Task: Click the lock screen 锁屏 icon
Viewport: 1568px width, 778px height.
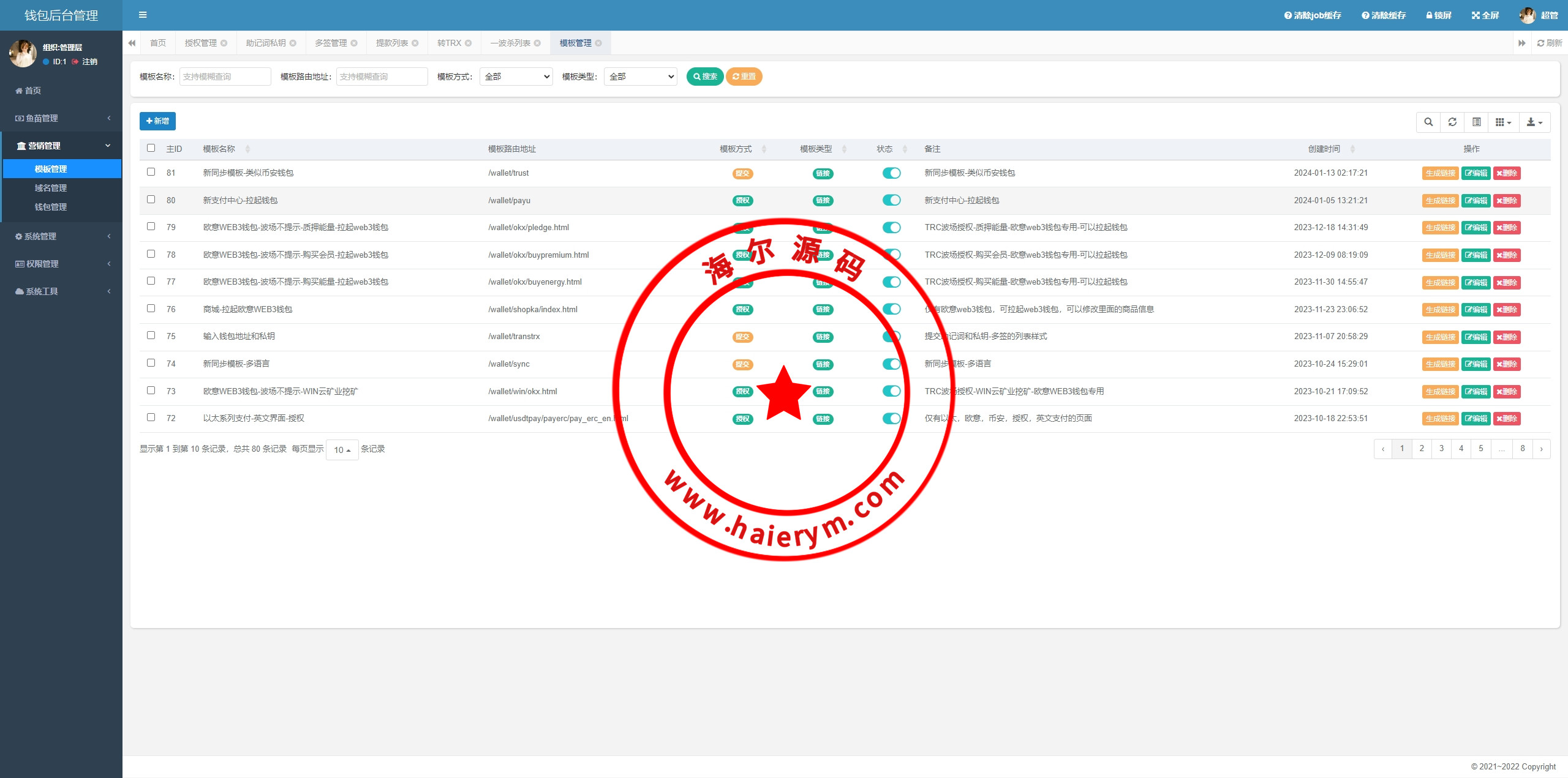Action: tap(1438, 15)
